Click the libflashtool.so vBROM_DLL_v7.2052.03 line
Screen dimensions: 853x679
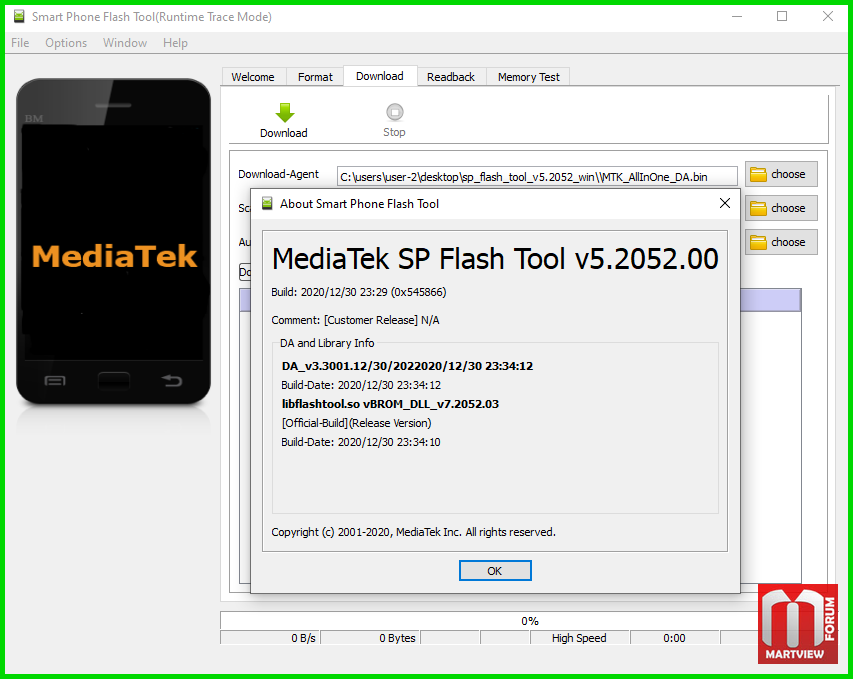[390, 404]
